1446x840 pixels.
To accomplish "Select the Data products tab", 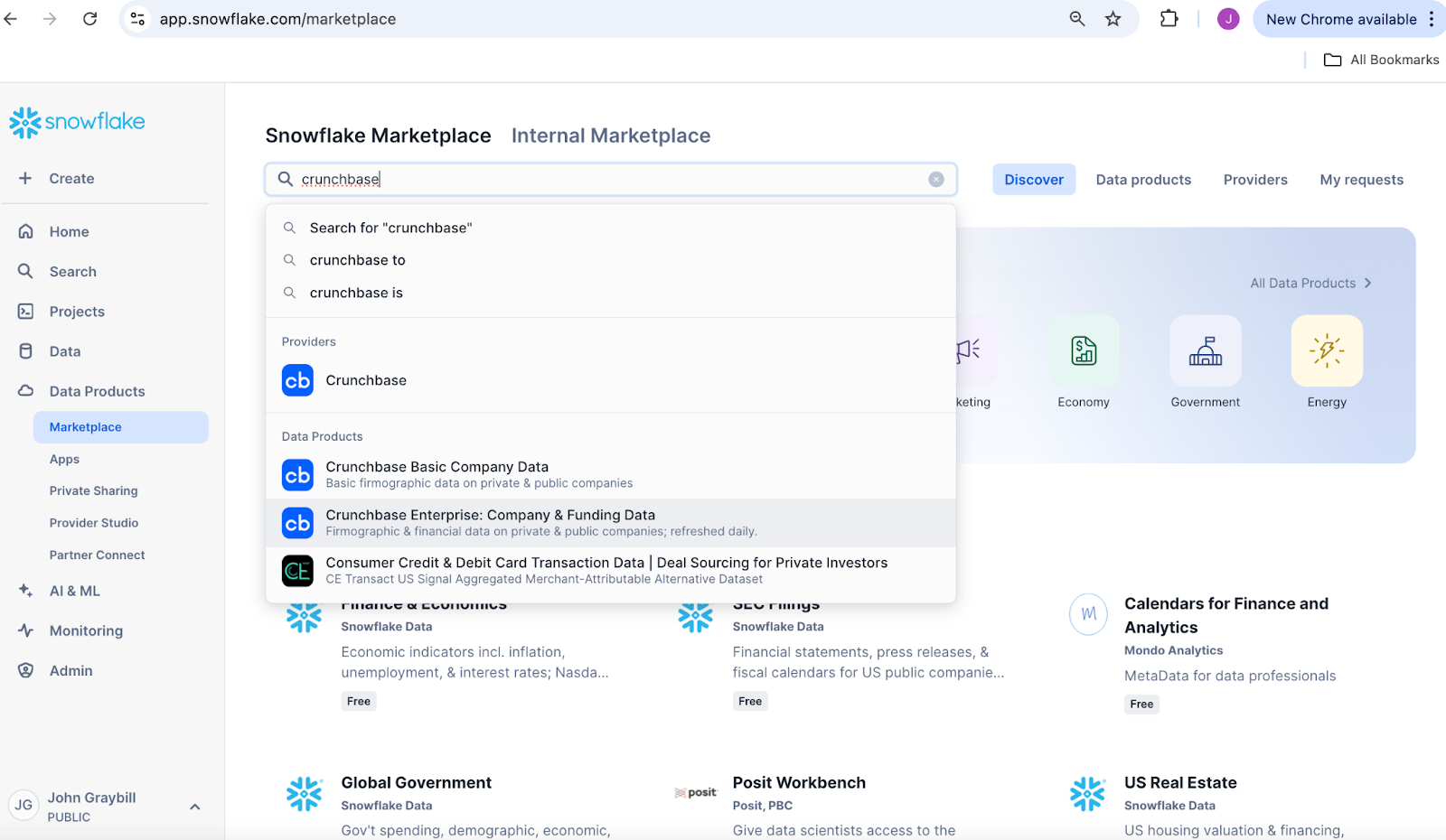I will click(x=1143, y=180).
